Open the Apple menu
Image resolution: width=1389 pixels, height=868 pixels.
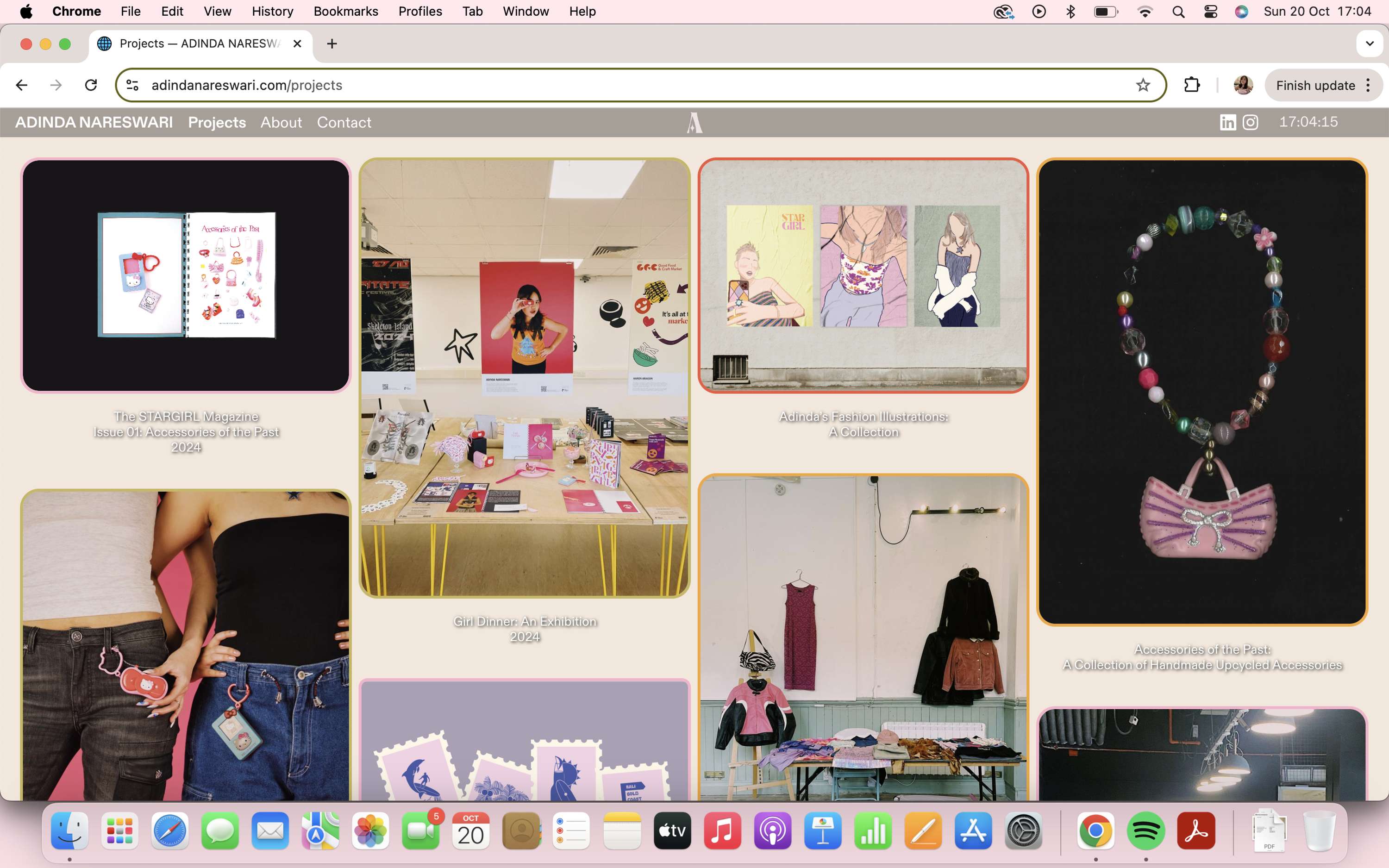pyautogui.click(x=26, y=12)
